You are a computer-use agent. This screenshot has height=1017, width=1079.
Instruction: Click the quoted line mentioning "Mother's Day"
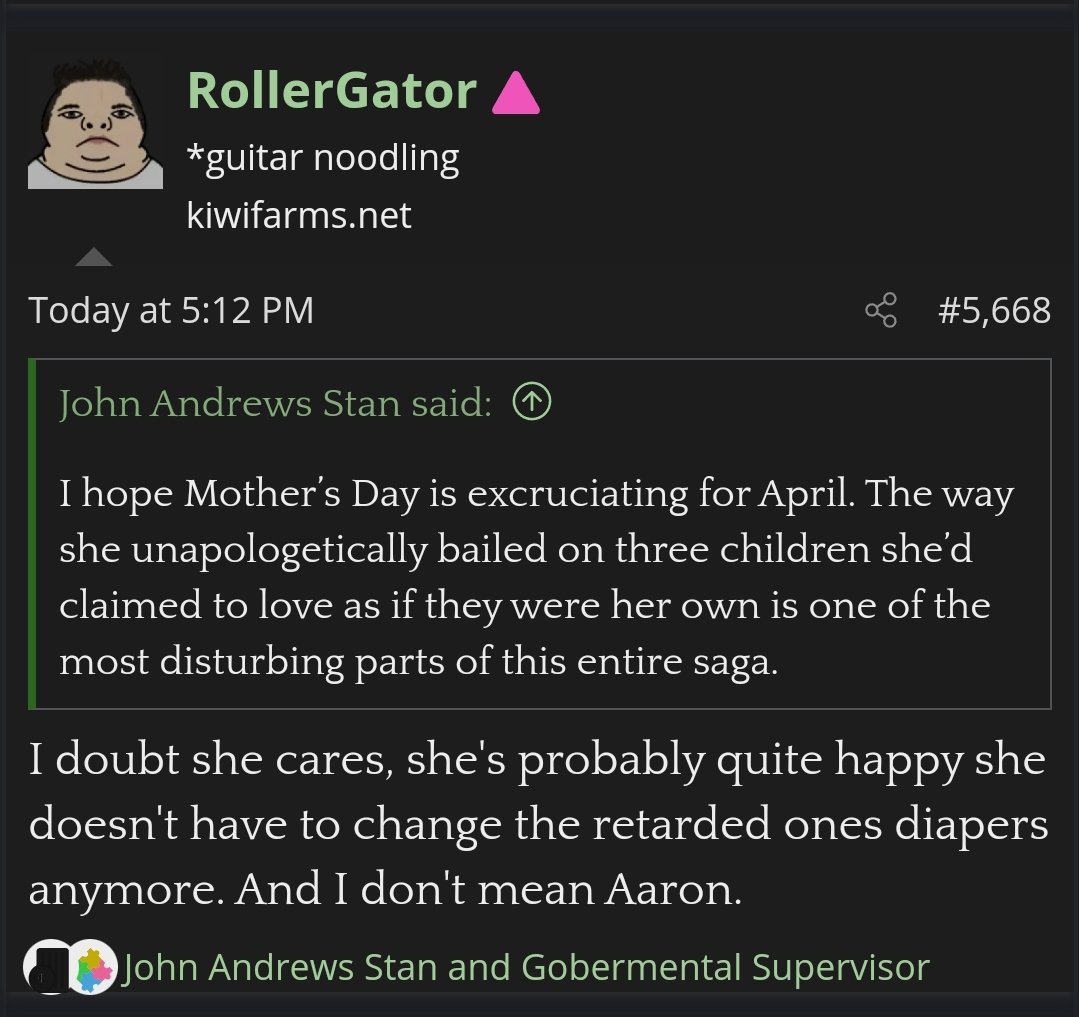tap(536, 495)
